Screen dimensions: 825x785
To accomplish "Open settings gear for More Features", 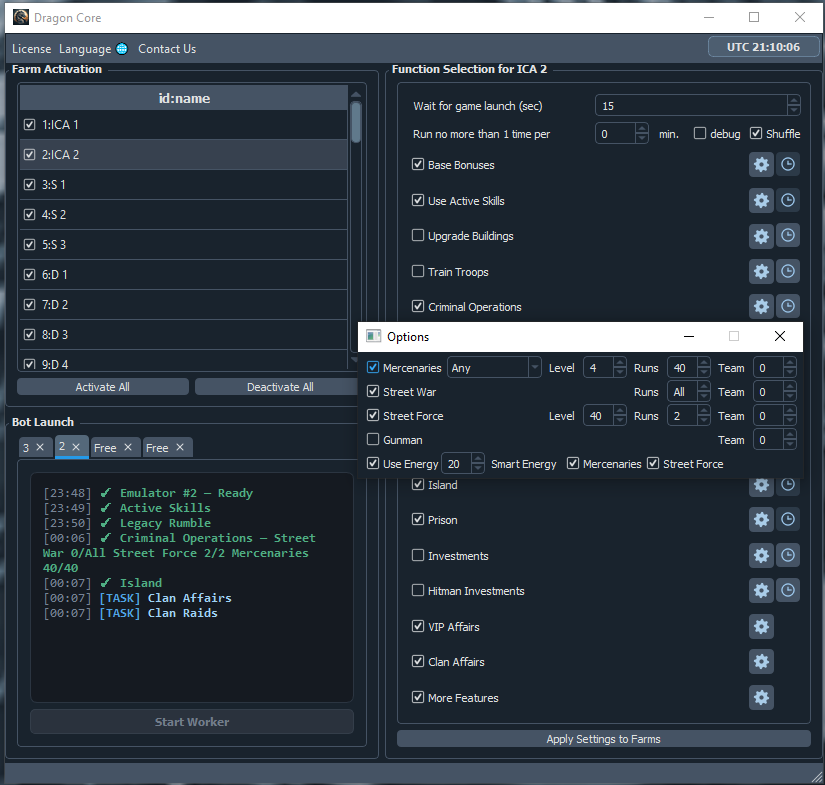I will pos(761,698).
